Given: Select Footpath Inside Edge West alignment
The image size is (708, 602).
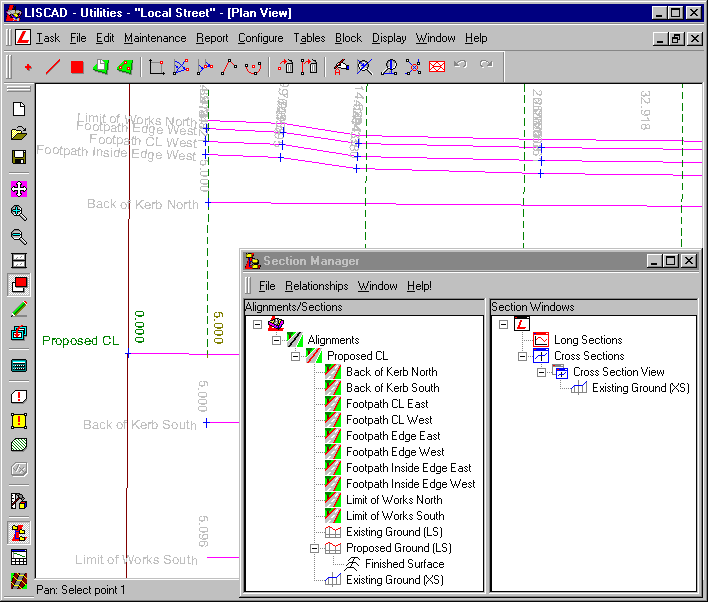Looking at the screenshot, I should pos(410,484).
